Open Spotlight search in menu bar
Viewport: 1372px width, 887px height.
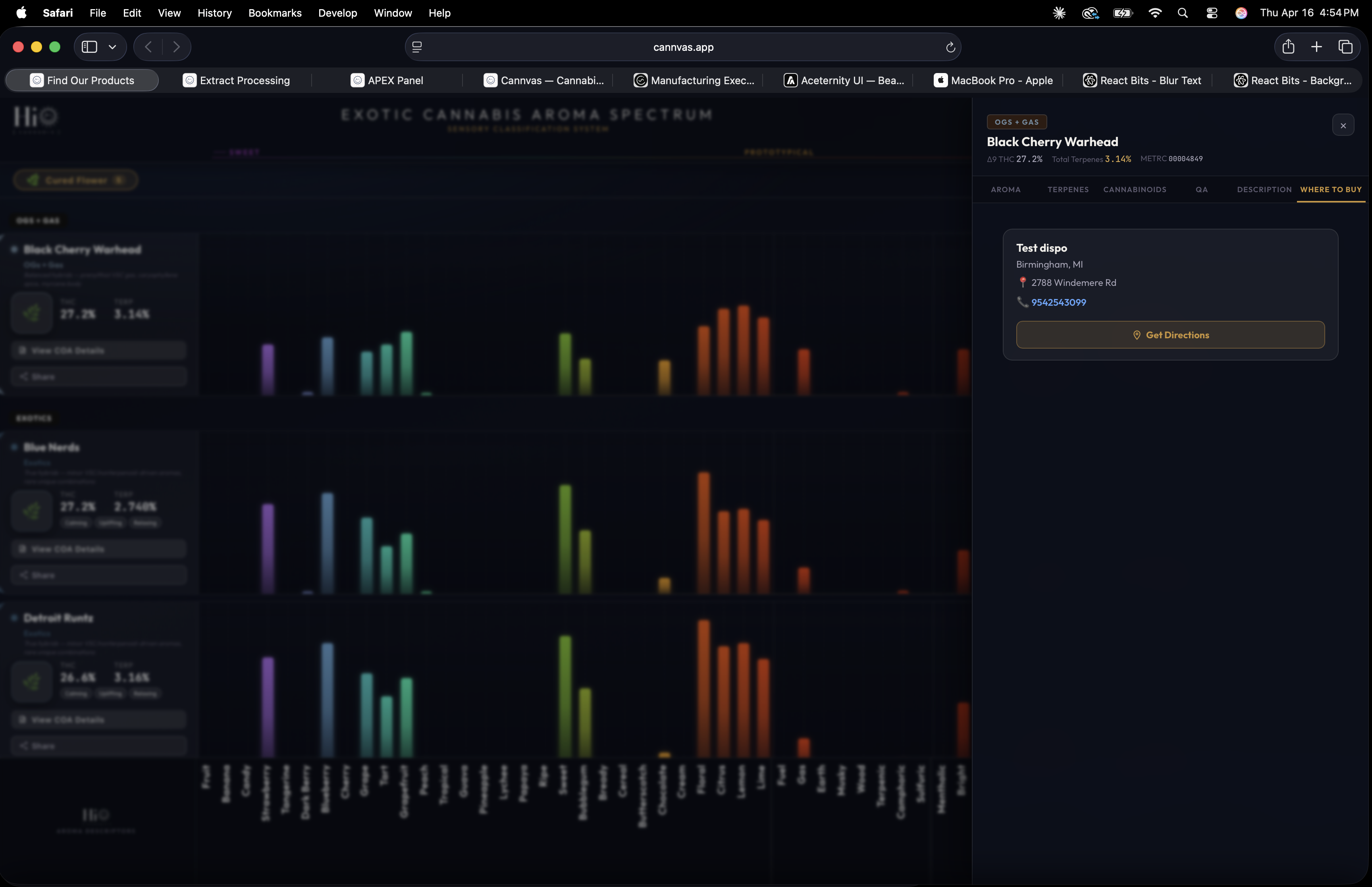(1183, 13)
